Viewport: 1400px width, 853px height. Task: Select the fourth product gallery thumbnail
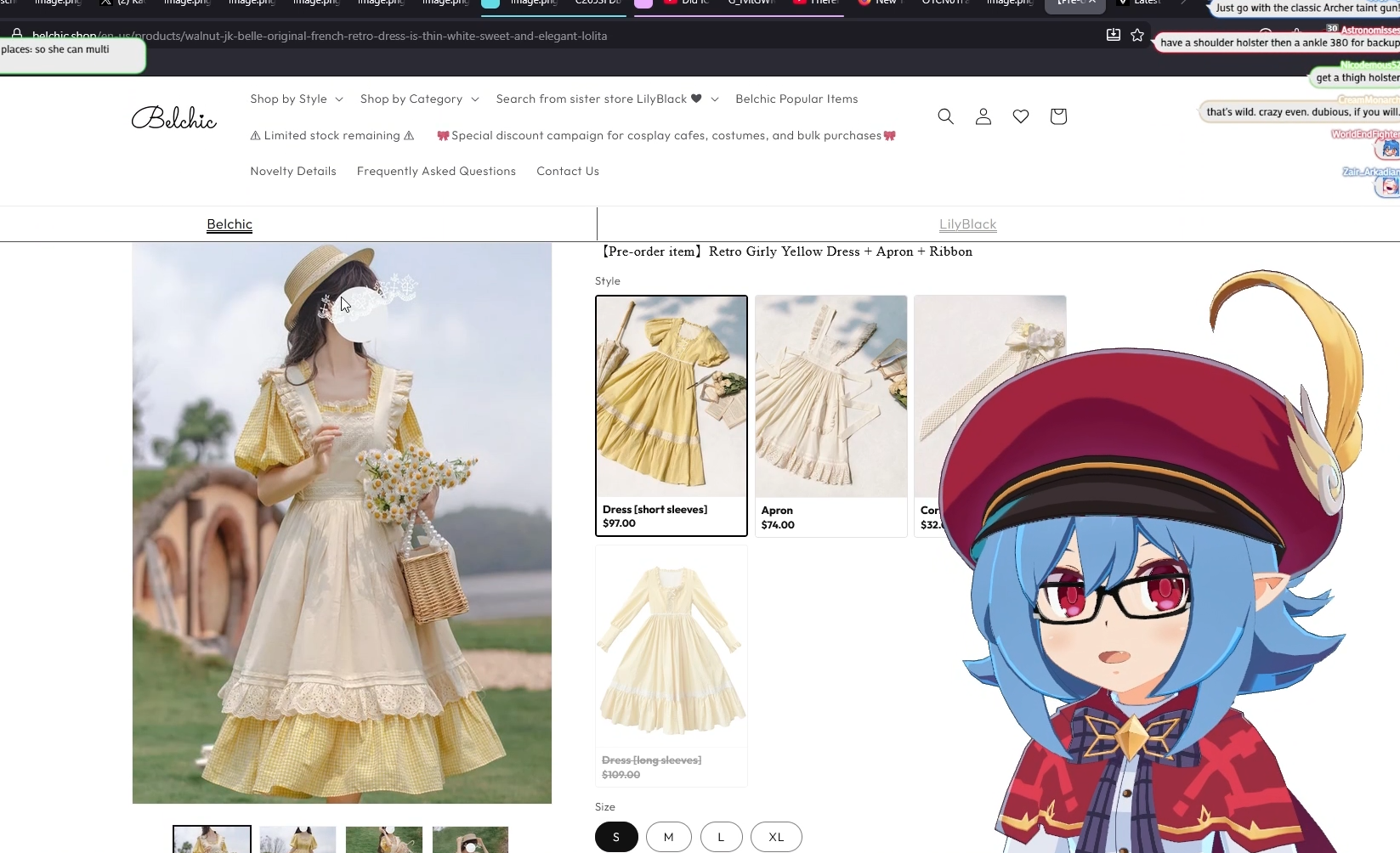coord(470,839)
